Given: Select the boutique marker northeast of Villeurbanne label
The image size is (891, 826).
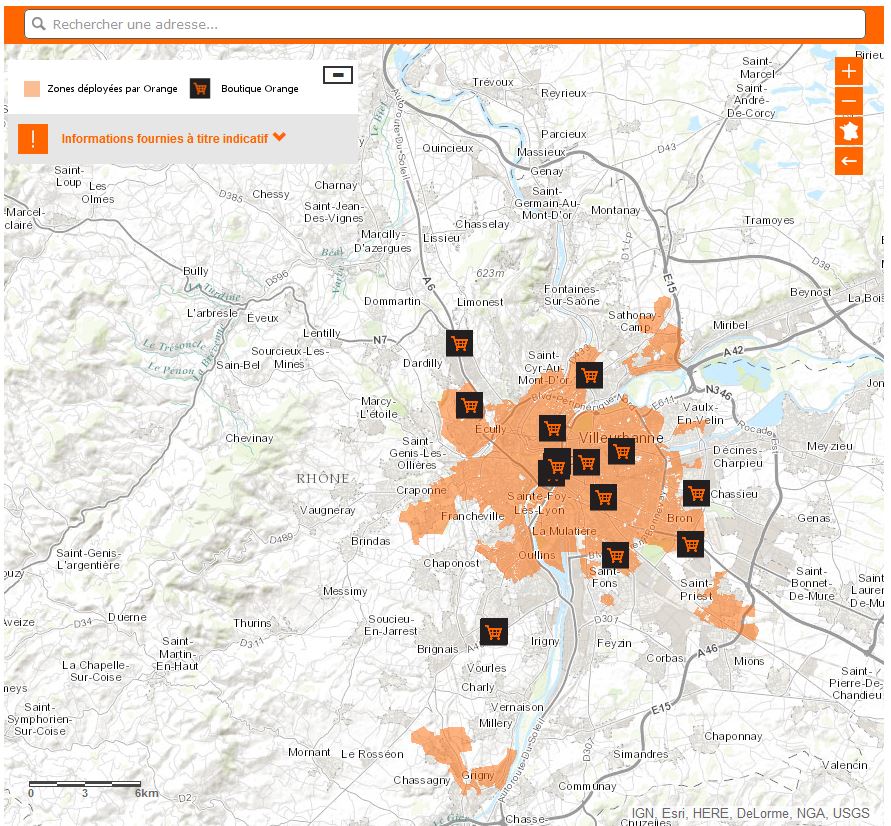Looking at the screenshot, I should 621,451.
